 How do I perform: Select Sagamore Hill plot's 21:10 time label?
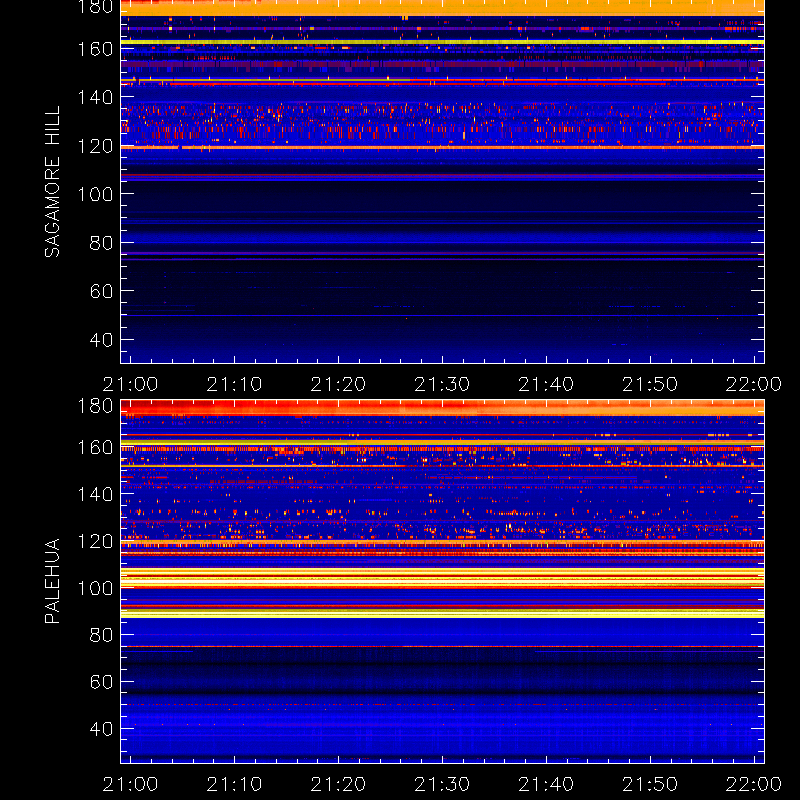tap(234, 384)
